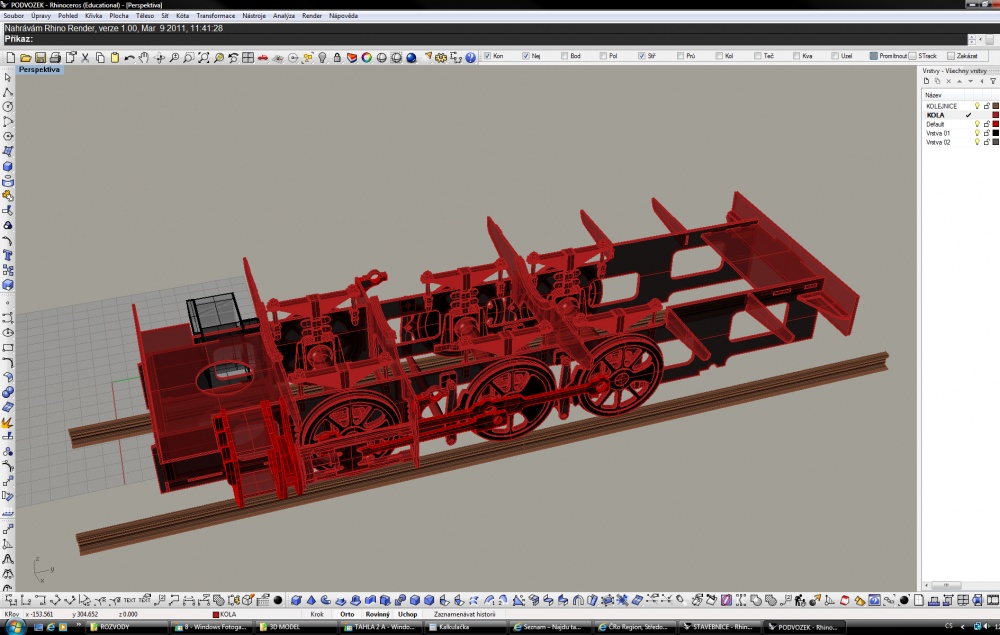Toggle the Stř osnap checkbox

642,56
